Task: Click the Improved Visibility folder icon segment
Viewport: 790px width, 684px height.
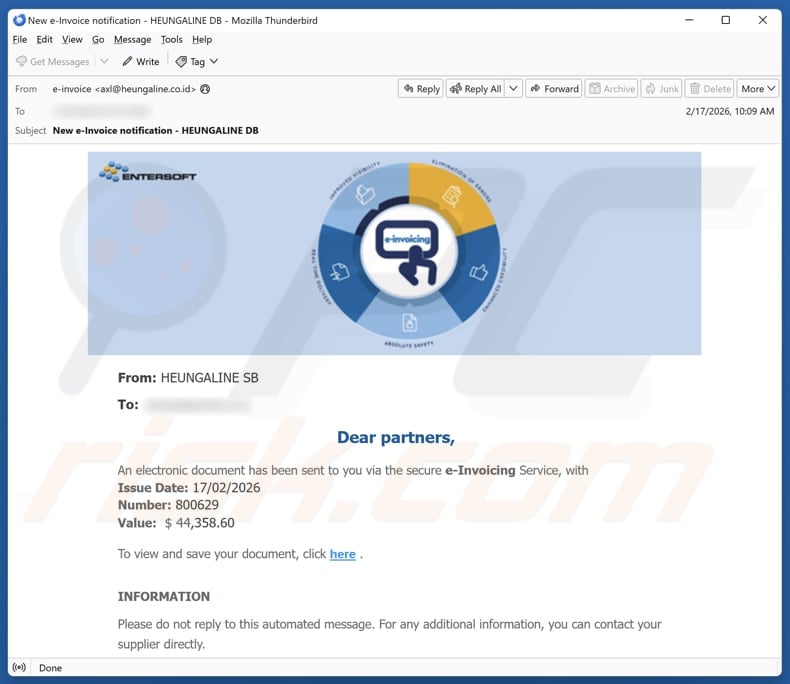Action: point(365,194)
